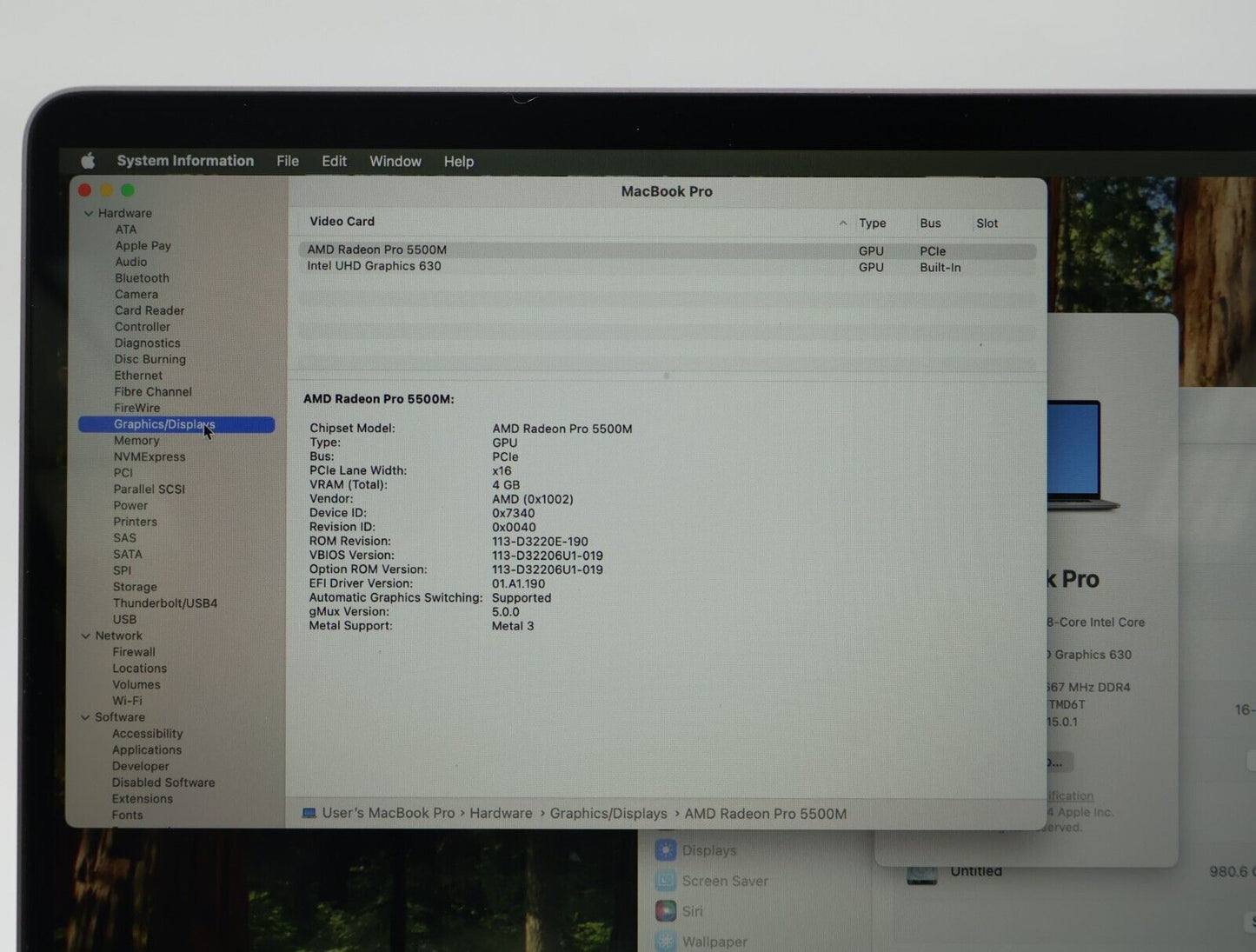Image resolution: width=1256 pixels, height=952 pixels.
Task: Select Firewall under Network
Action: pos(134,652)
